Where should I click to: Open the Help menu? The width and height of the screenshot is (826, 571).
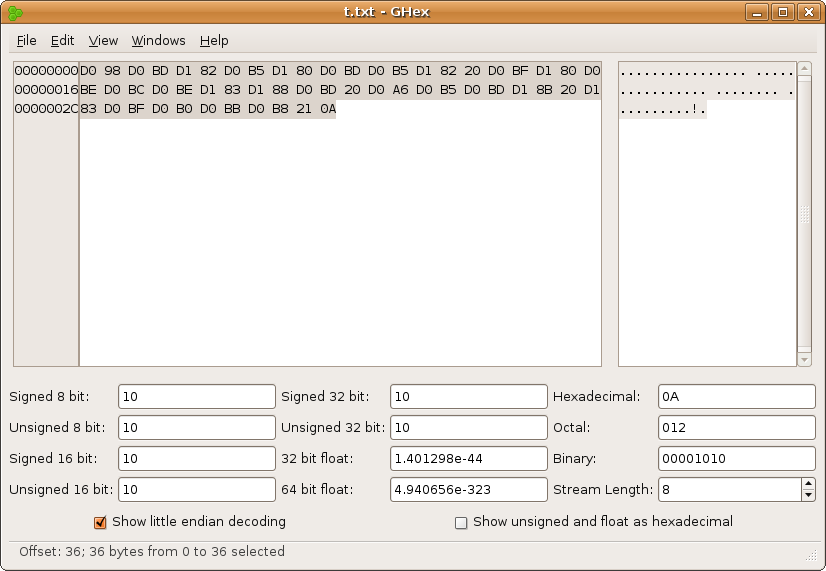coord(214,41)
